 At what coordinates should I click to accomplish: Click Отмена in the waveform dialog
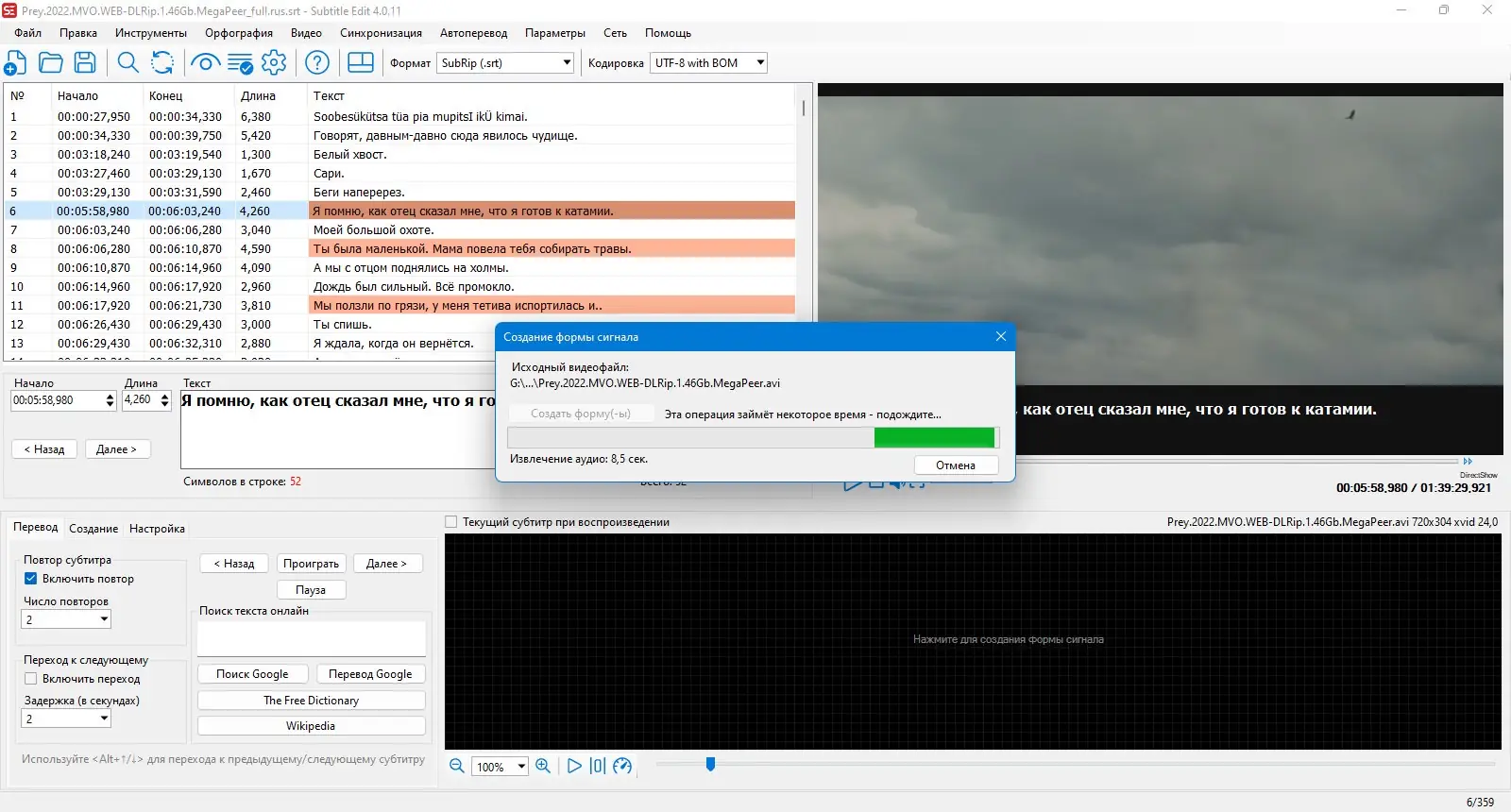click(x=956, y=465)
